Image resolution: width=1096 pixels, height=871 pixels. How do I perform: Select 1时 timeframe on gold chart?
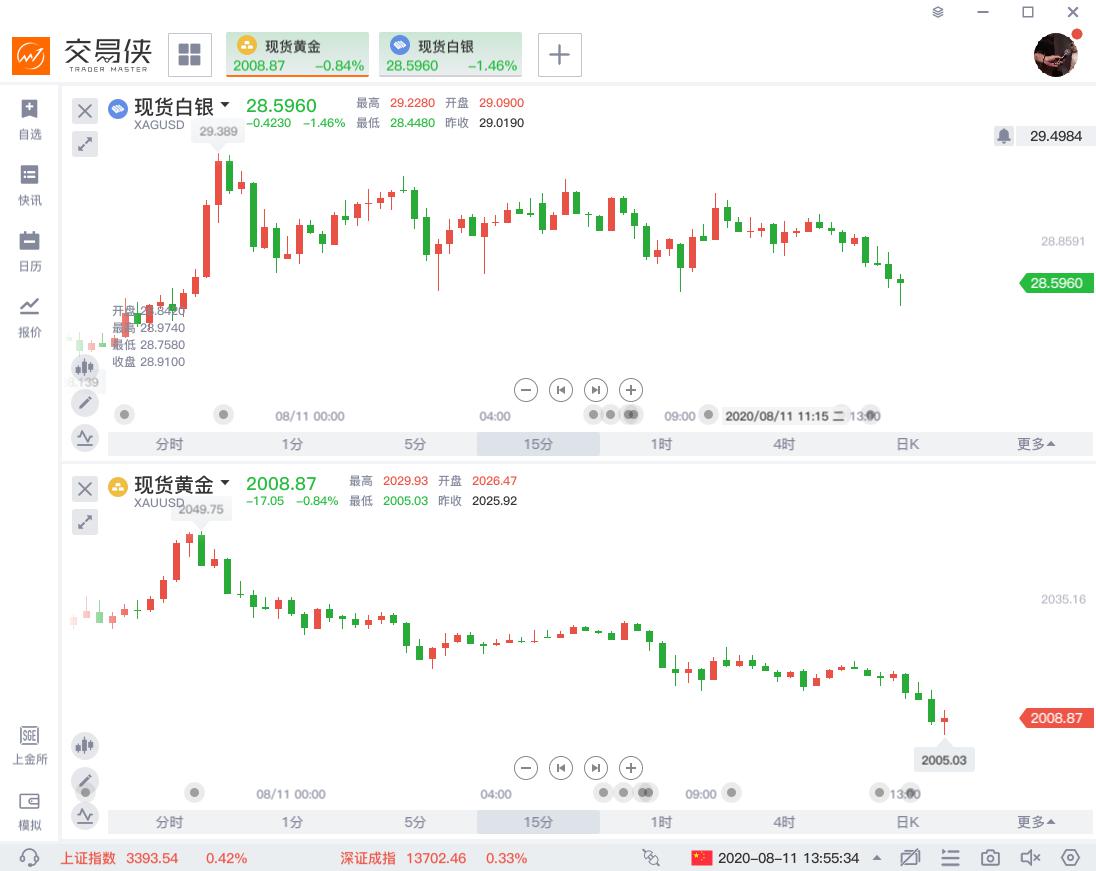tap(661, 822)
